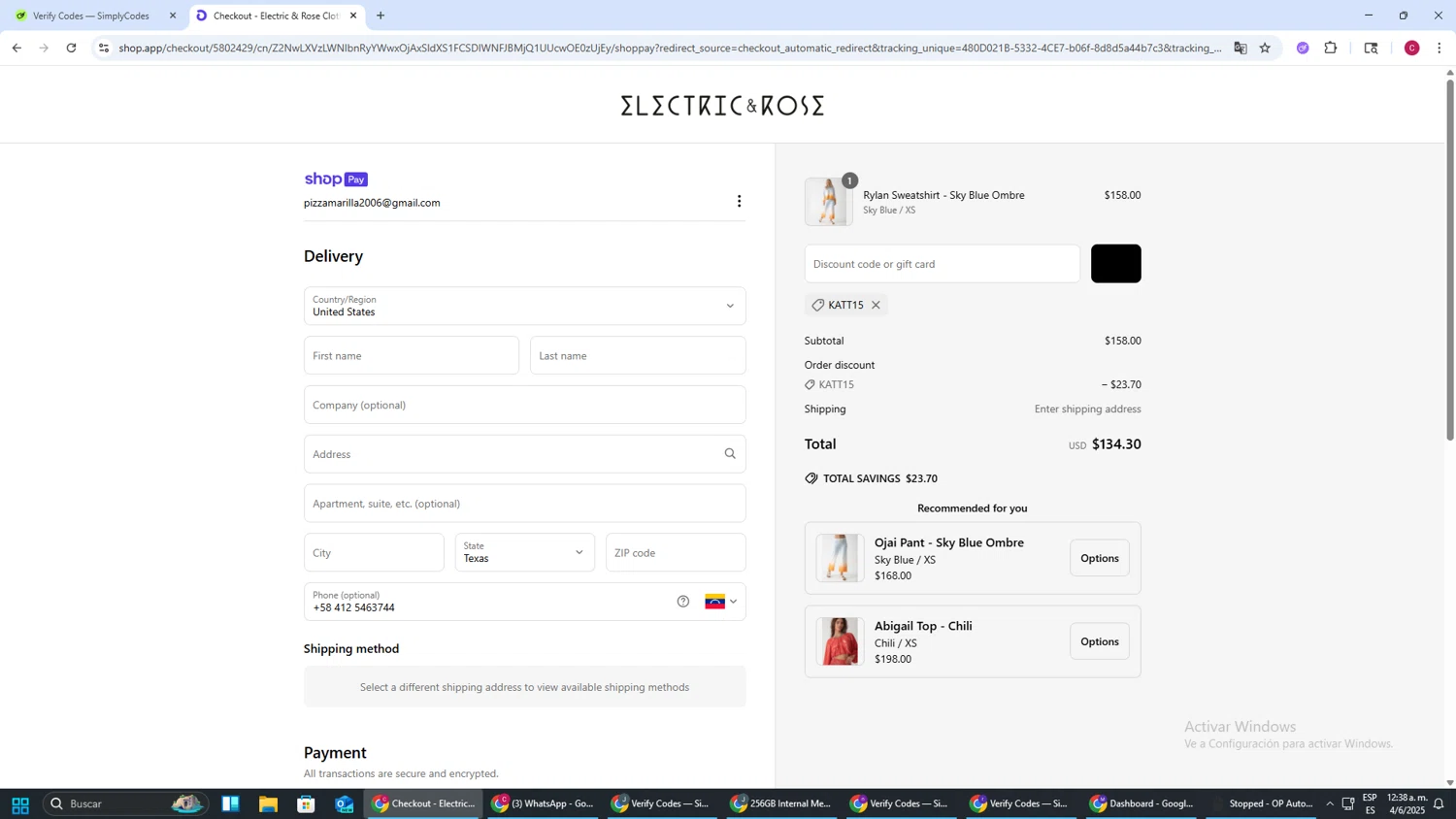This screenshot has width=1456, height=819.
Task: Expand the Country/Region dropdown
Action: click(x=525, y=306)
